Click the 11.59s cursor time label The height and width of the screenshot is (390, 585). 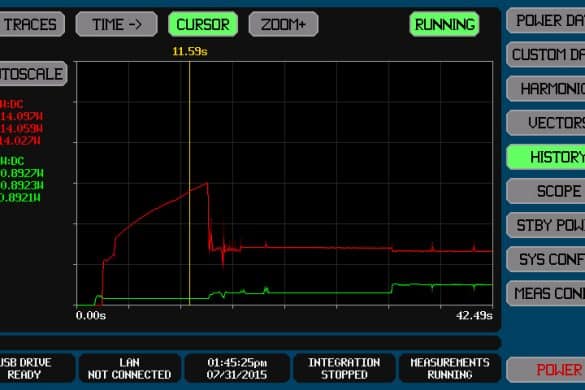tap(190, 52)
